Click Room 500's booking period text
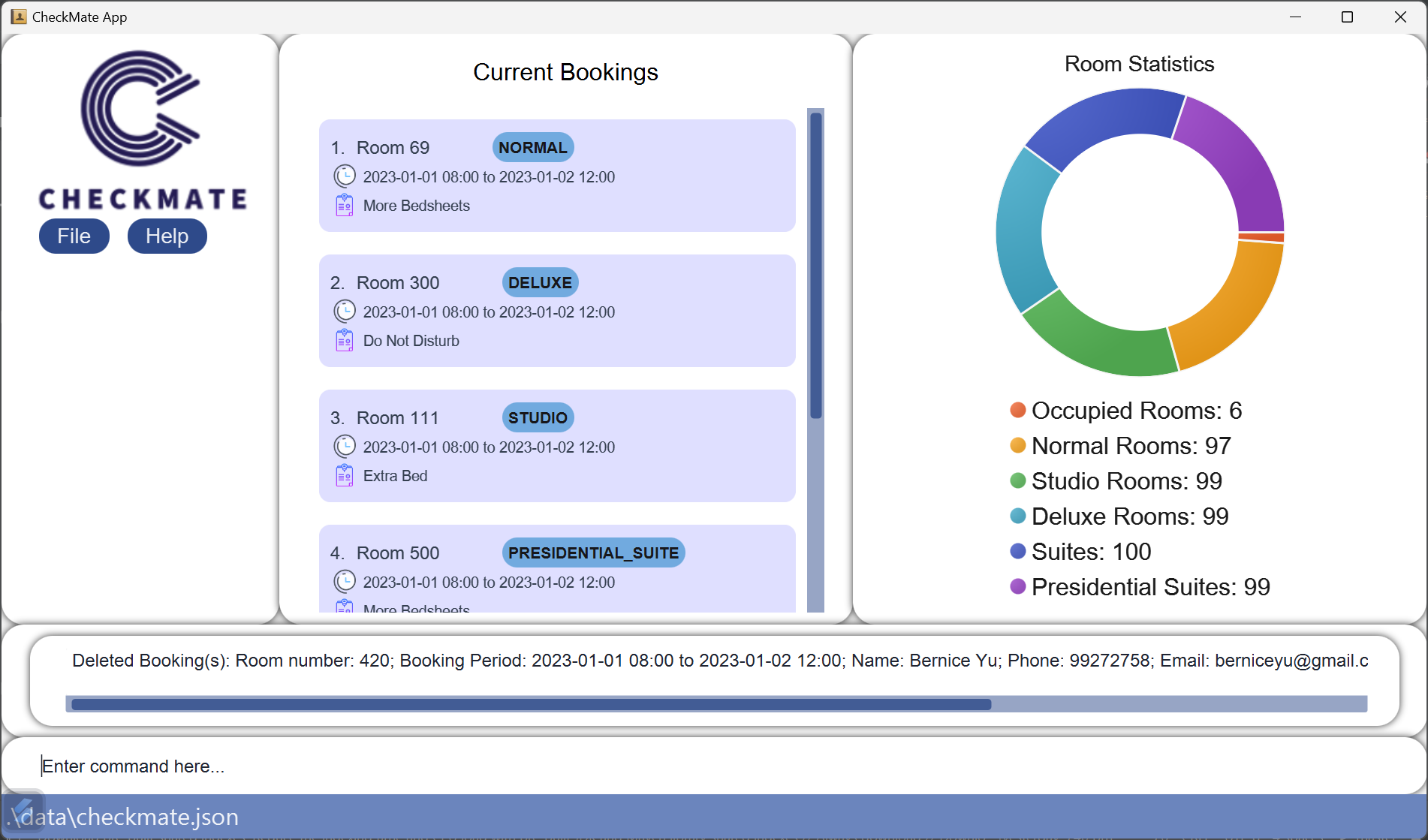1428x840 pixels. point(489,583)
